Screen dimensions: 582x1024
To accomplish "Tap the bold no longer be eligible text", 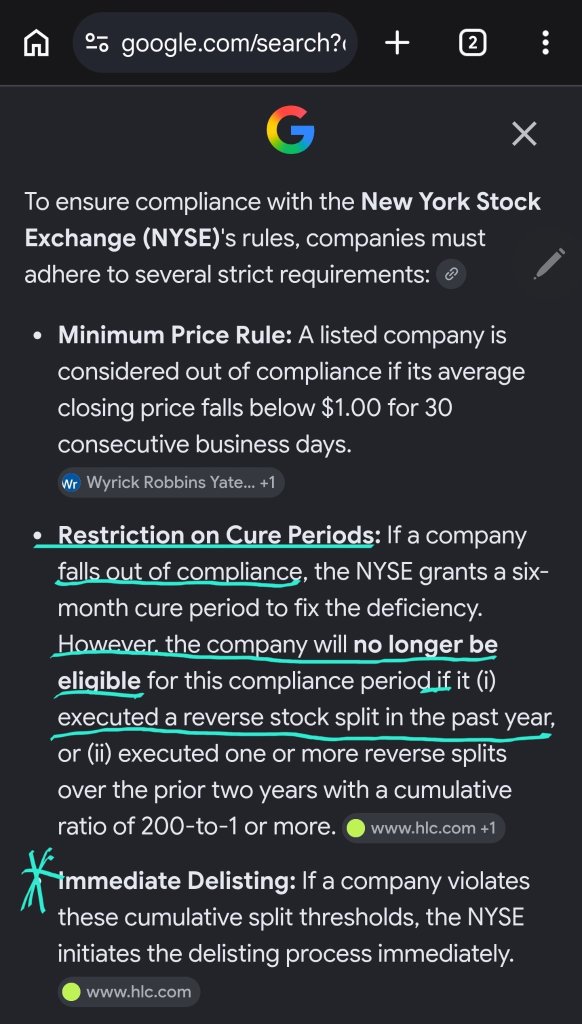I will (x=278, y=663).
